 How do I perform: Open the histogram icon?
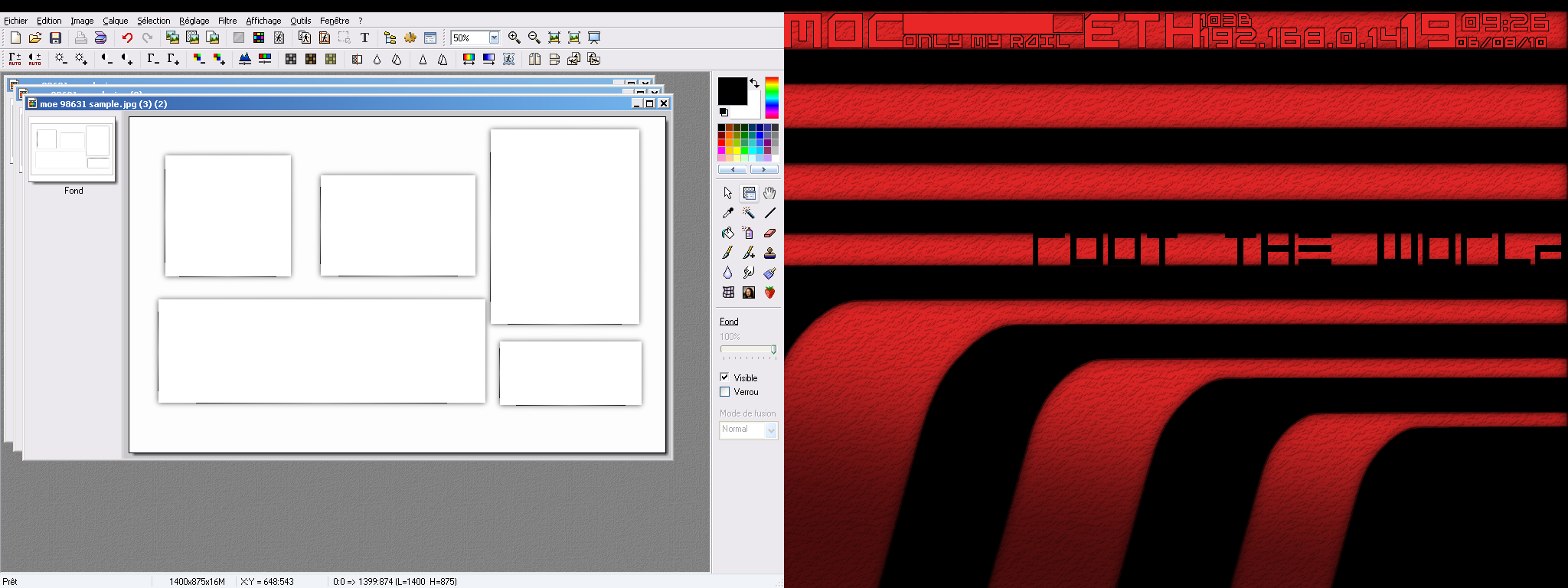pos(245,59)
